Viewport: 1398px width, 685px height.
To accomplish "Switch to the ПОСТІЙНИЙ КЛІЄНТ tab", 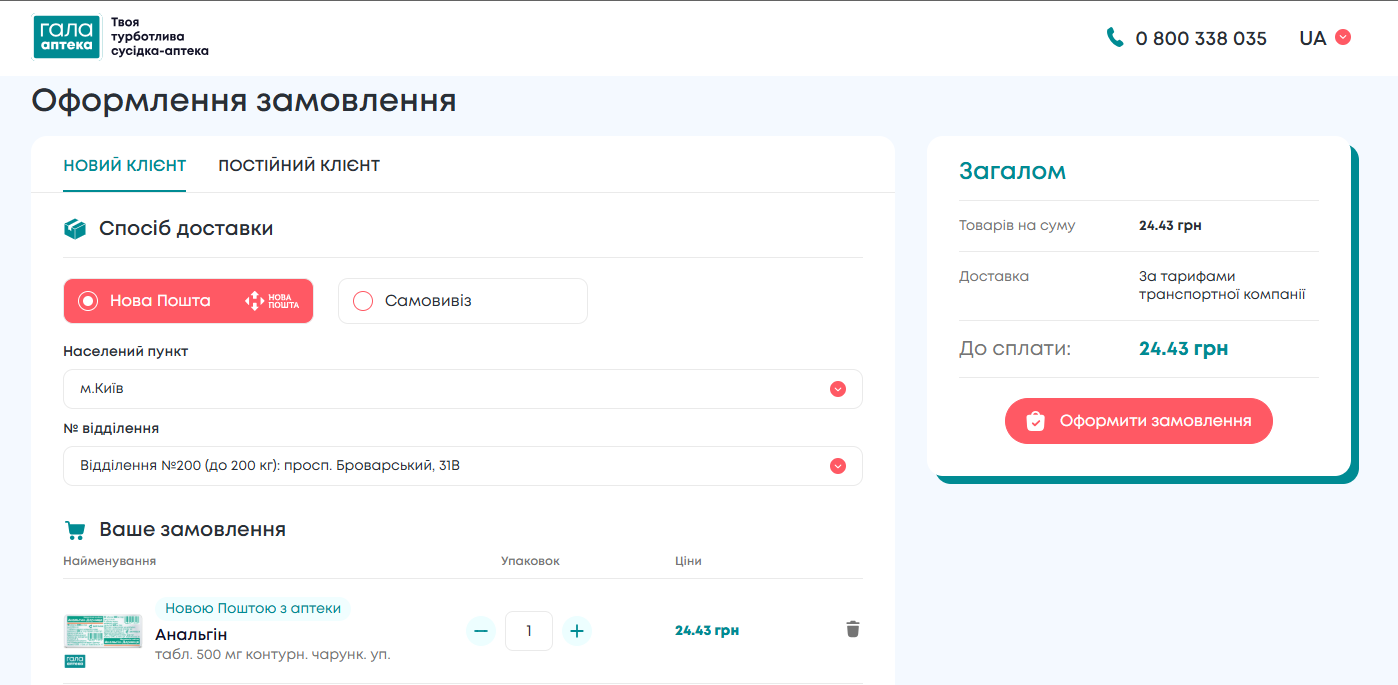I will pyautogui.click(x=299, y=165).
